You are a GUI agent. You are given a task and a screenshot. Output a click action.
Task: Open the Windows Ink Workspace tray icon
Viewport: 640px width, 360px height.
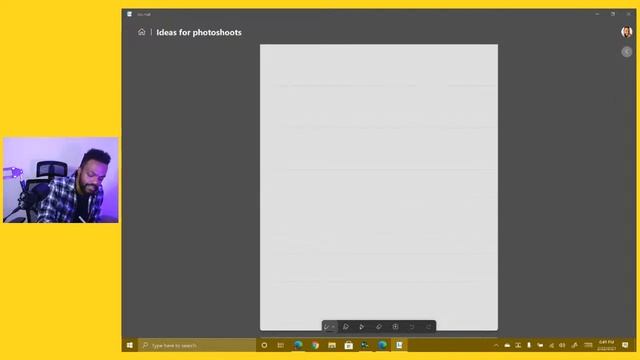click(x=574, y=345)
